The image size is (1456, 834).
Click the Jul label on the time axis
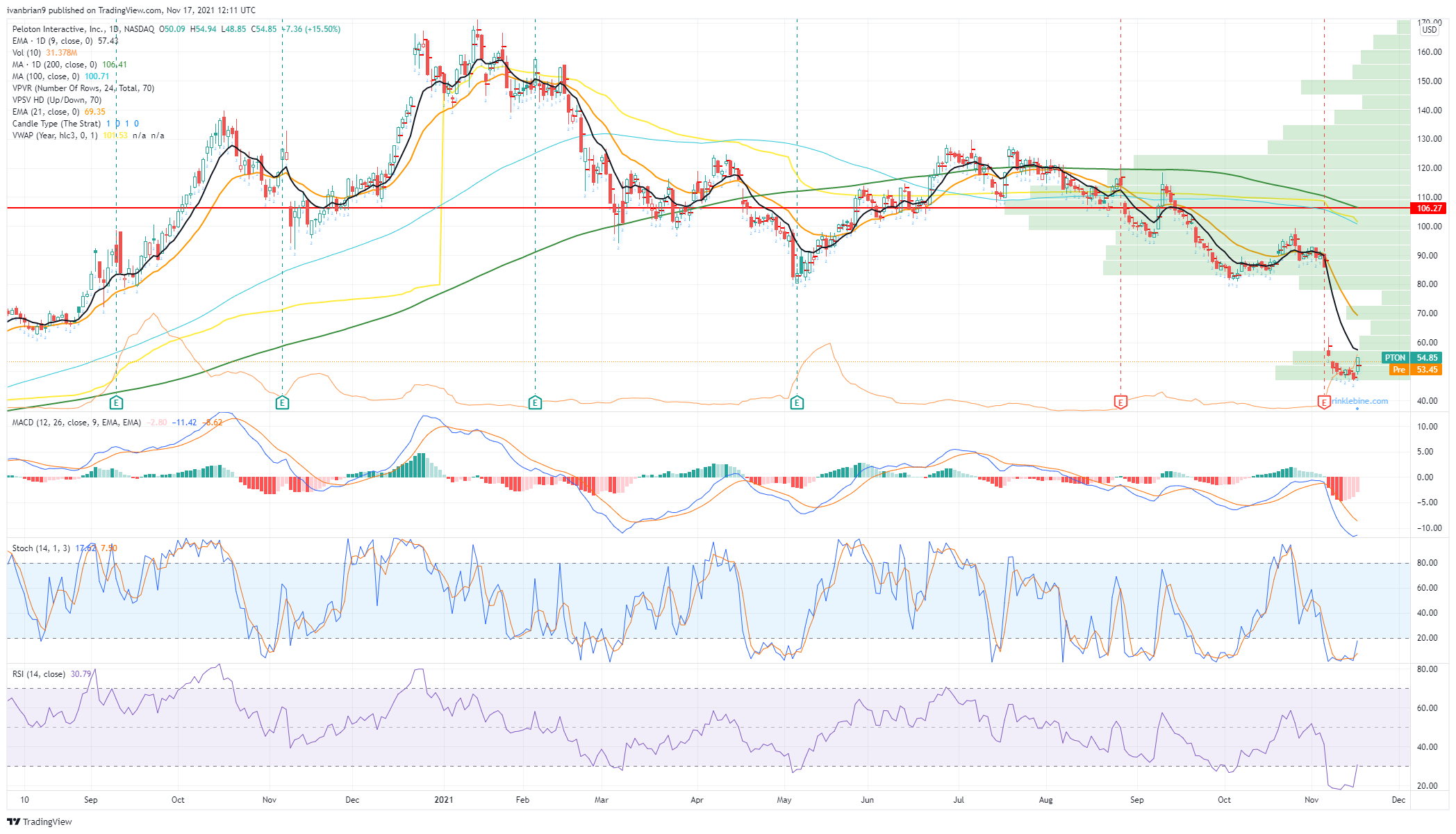959,800
